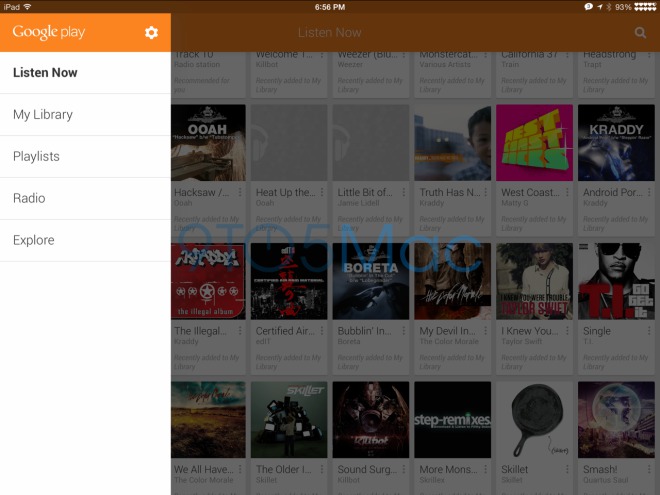The height and width of the screenshot is (495, 660).
Task: Show options for The Older I... album
Action: pos(322,469)
